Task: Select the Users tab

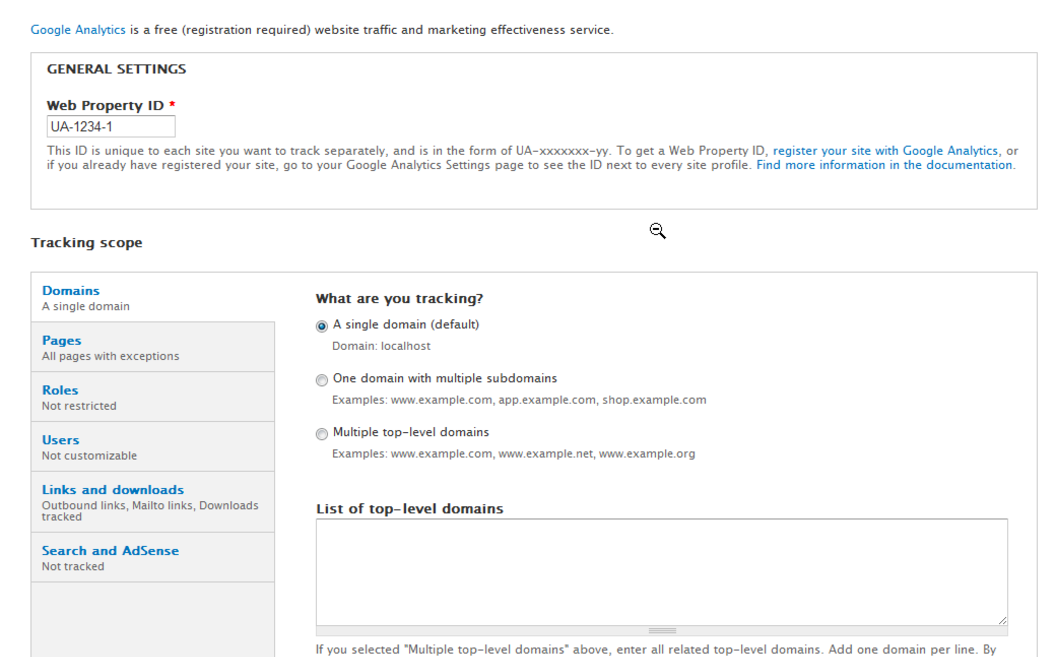Action: (x=60, y=440)
